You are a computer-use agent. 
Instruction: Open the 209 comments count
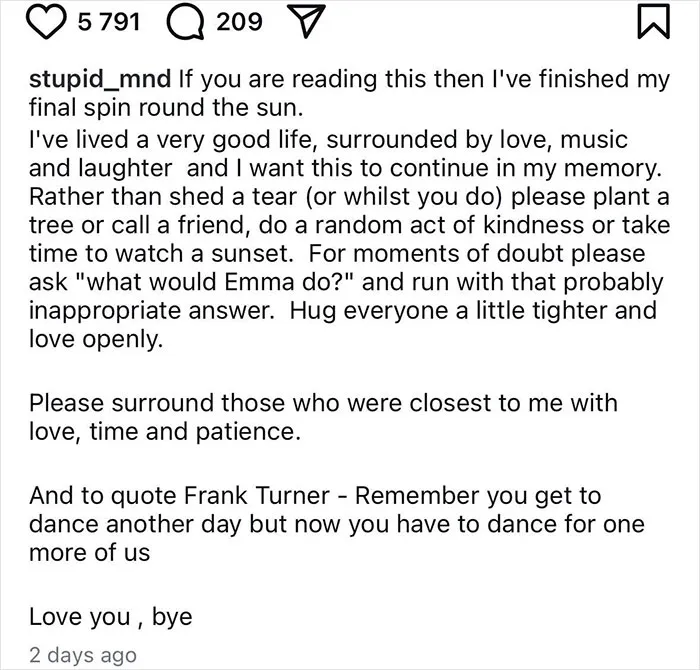coord(239,21)
